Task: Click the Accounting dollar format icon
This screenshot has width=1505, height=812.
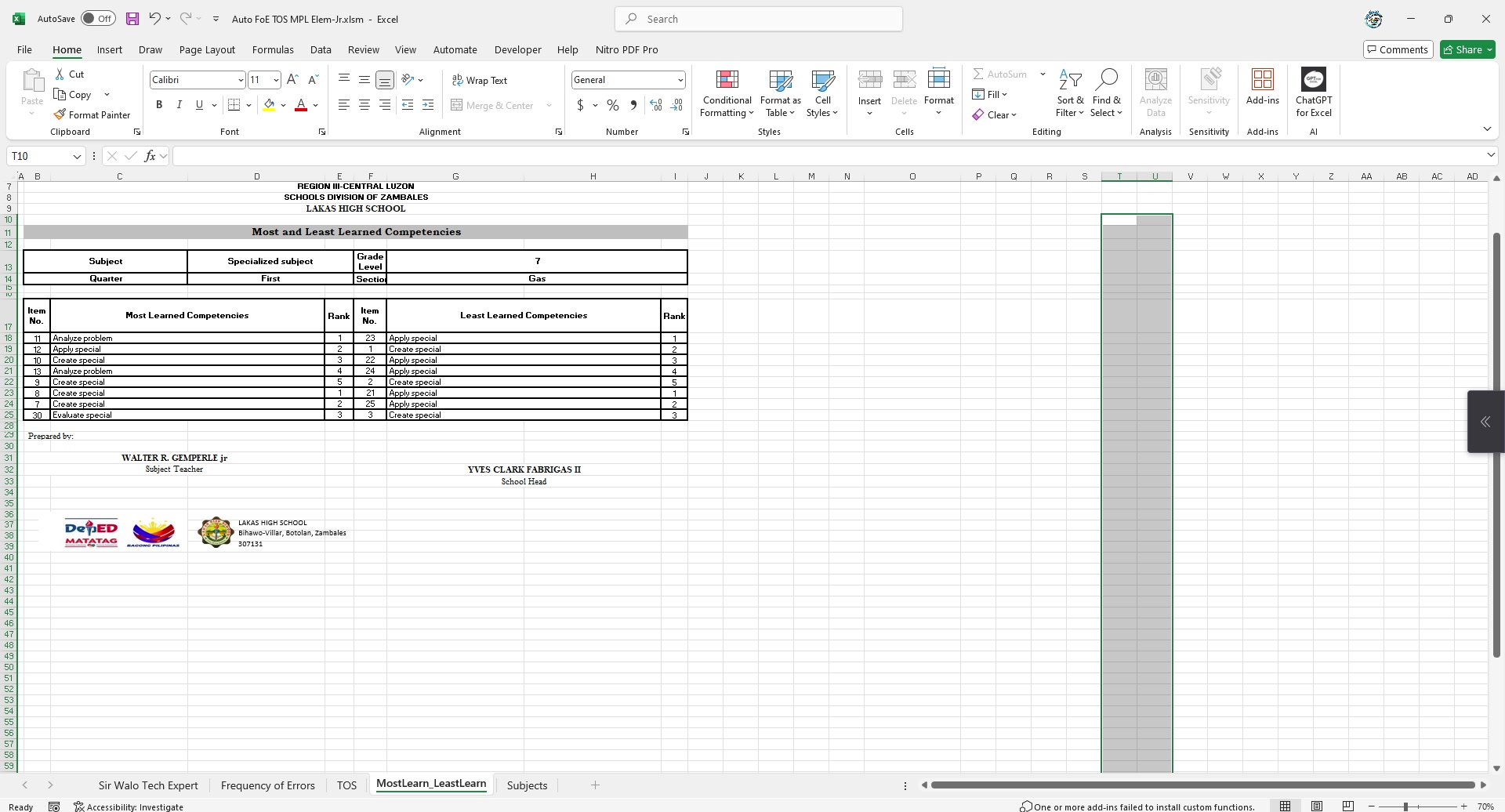Action: coord(580,105)
